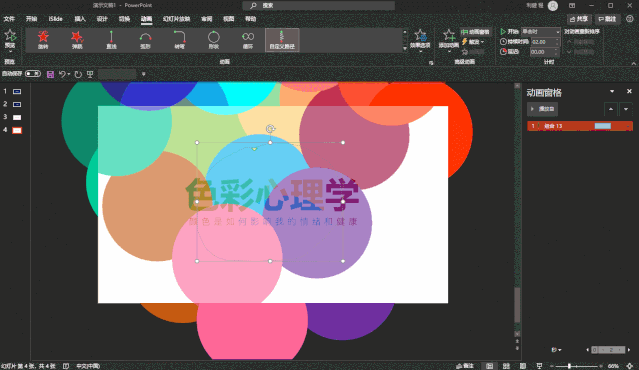Viewport: 639px width, 370px height.
Task: Open Animation Pane options dropdown arrow
Action: 612,91
